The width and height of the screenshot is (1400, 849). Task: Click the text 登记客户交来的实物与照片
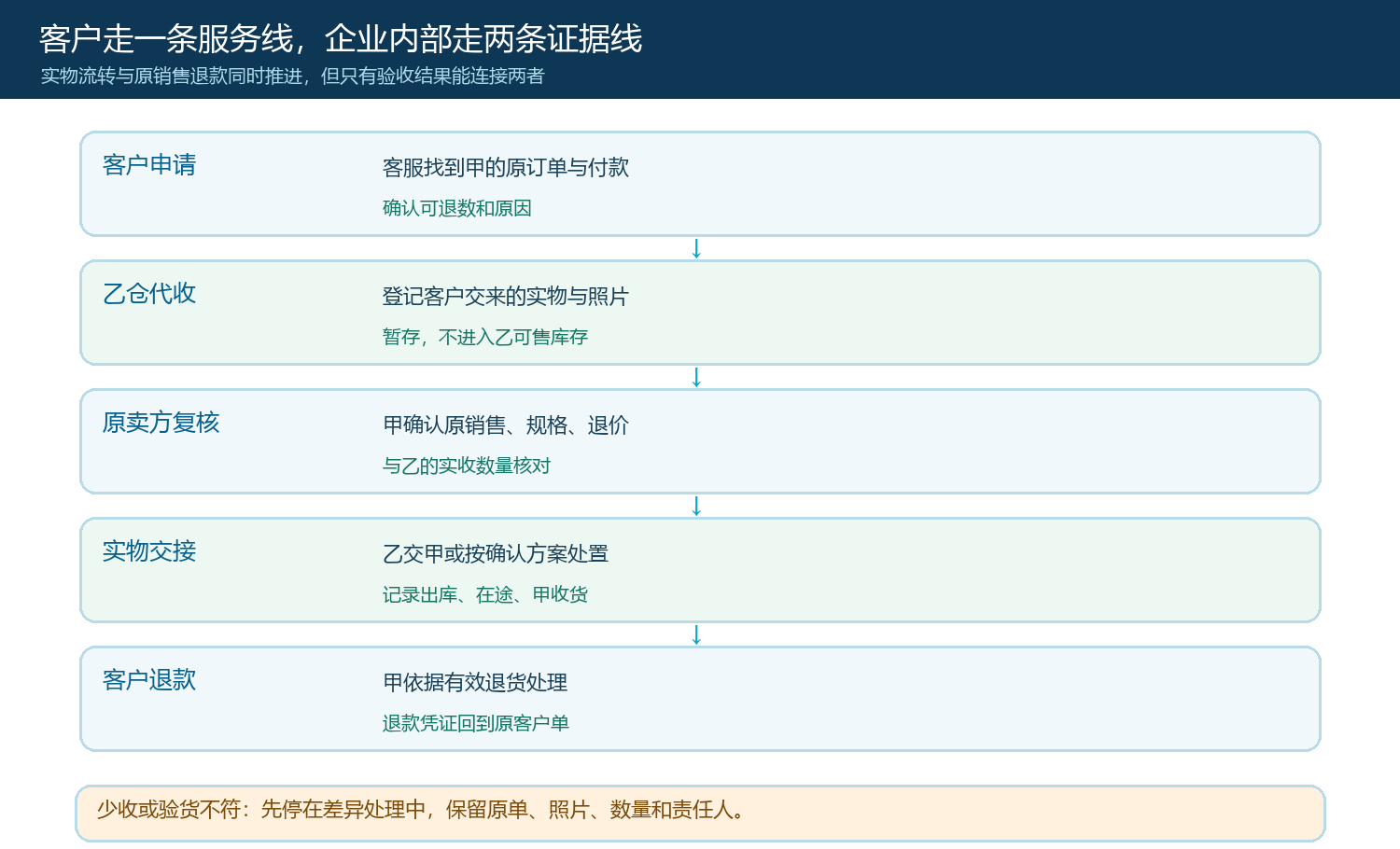pyautogui.click(x=506, y=297)
